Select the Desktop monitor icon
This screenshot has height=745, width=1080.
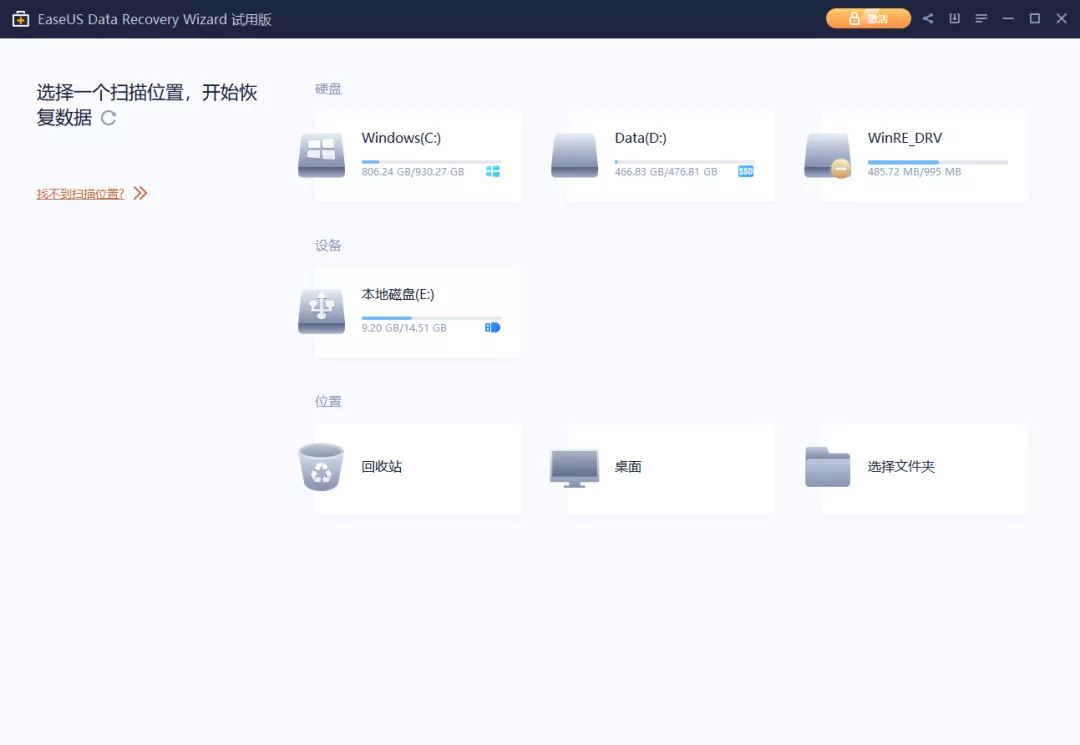click(x=574, y=468)
